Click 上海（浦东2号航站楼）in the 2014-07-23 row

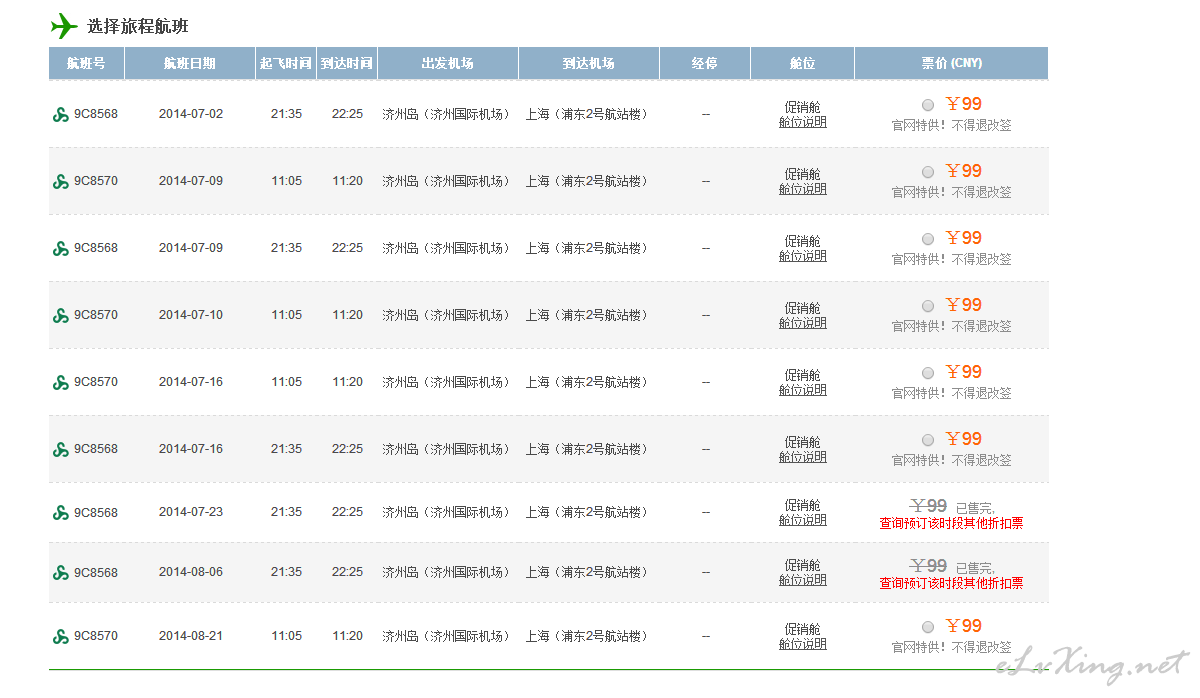coord(587,512)
